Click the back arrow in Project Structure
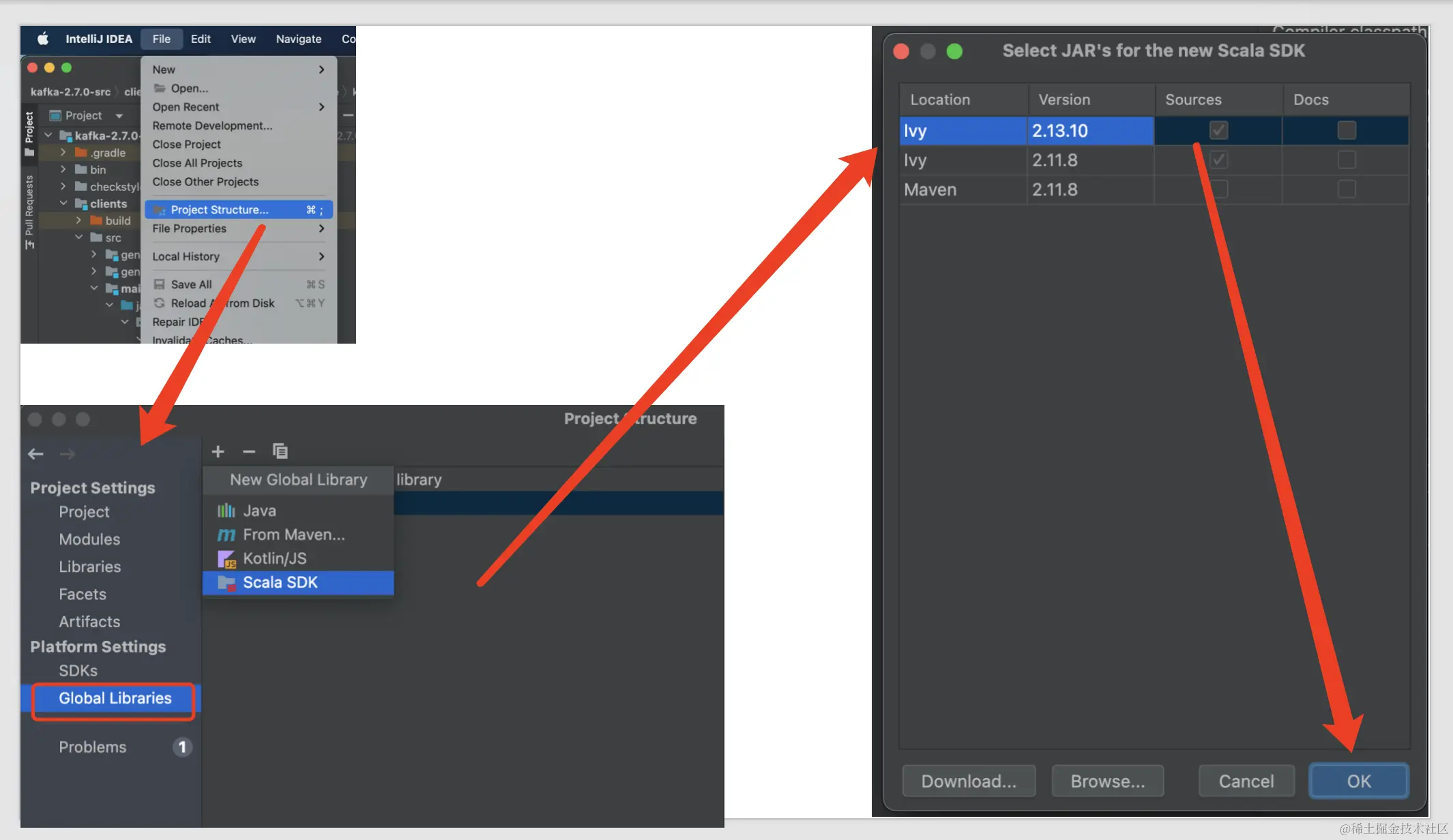1453x840 pixels. pyautogui.click(x=36, y=454)
